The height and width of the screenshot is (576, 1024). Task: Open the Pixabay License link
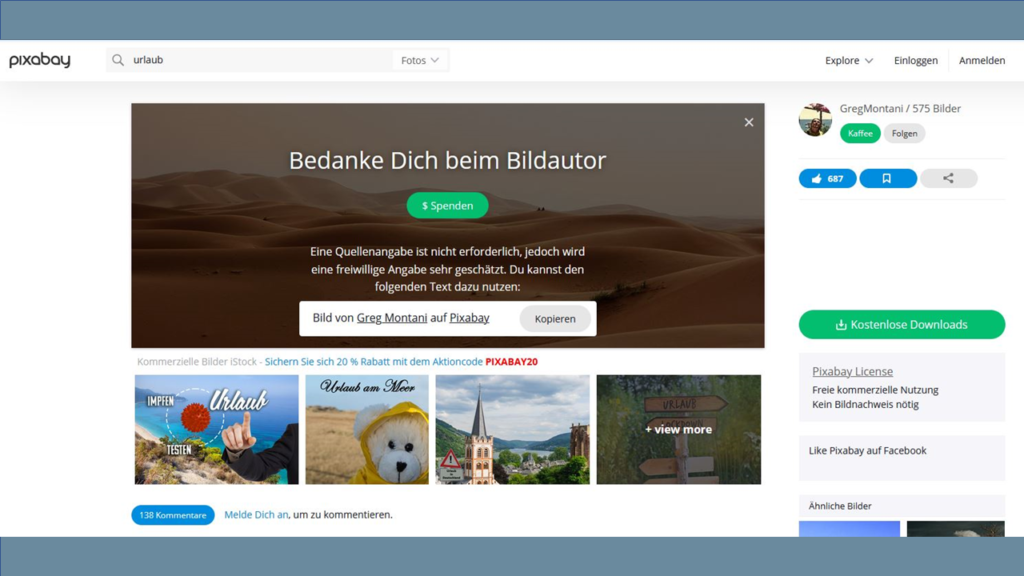(852, 371)
